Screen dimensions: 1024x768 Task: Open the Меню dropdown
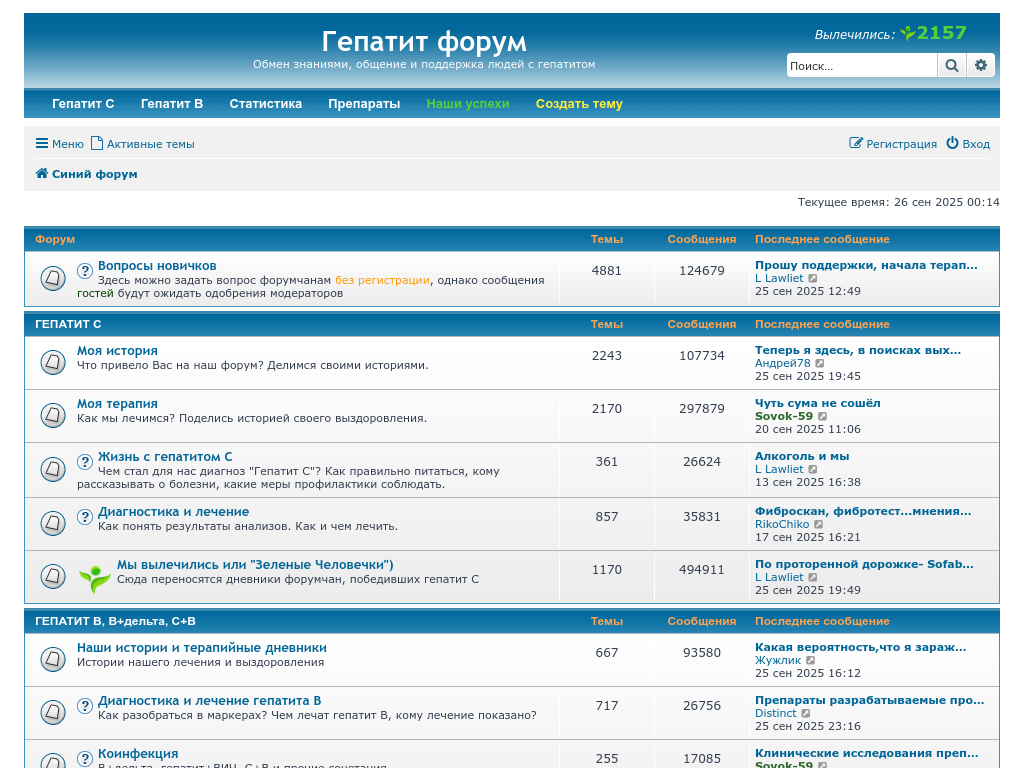coord(60,144)
